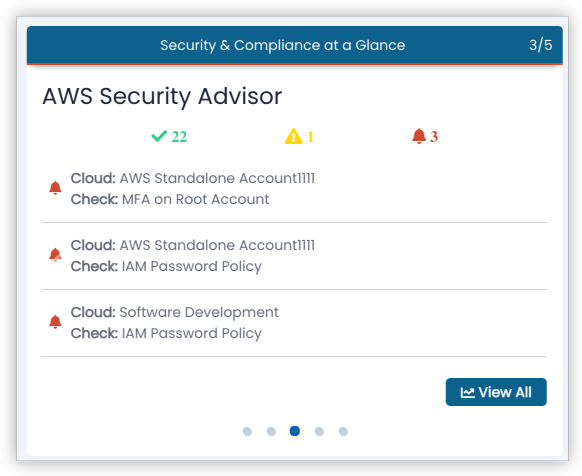Click the green checkmark passed checks icon
The height and width of the screenshot is (476, 582).
159,136
